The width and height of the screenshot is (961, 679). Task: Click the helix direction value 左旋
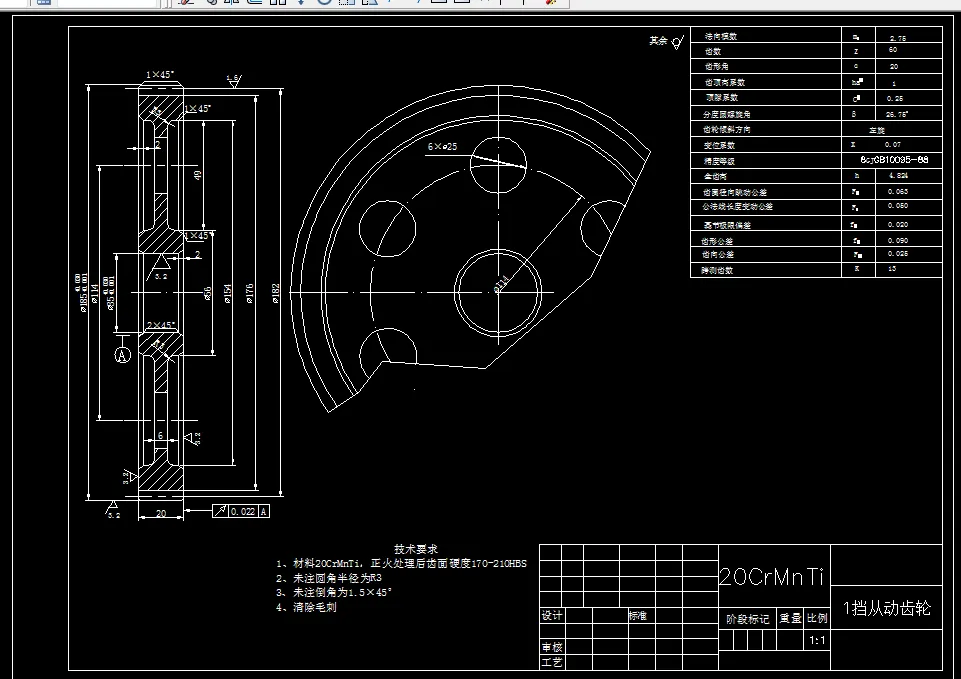point(877,130)
